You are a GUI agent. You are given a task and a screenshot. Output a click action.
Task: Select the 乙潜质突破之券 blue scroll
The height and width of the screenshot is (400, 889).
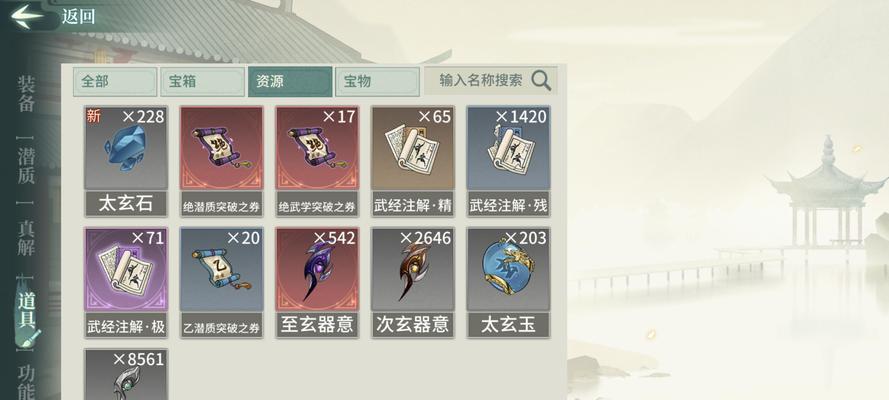222,283
